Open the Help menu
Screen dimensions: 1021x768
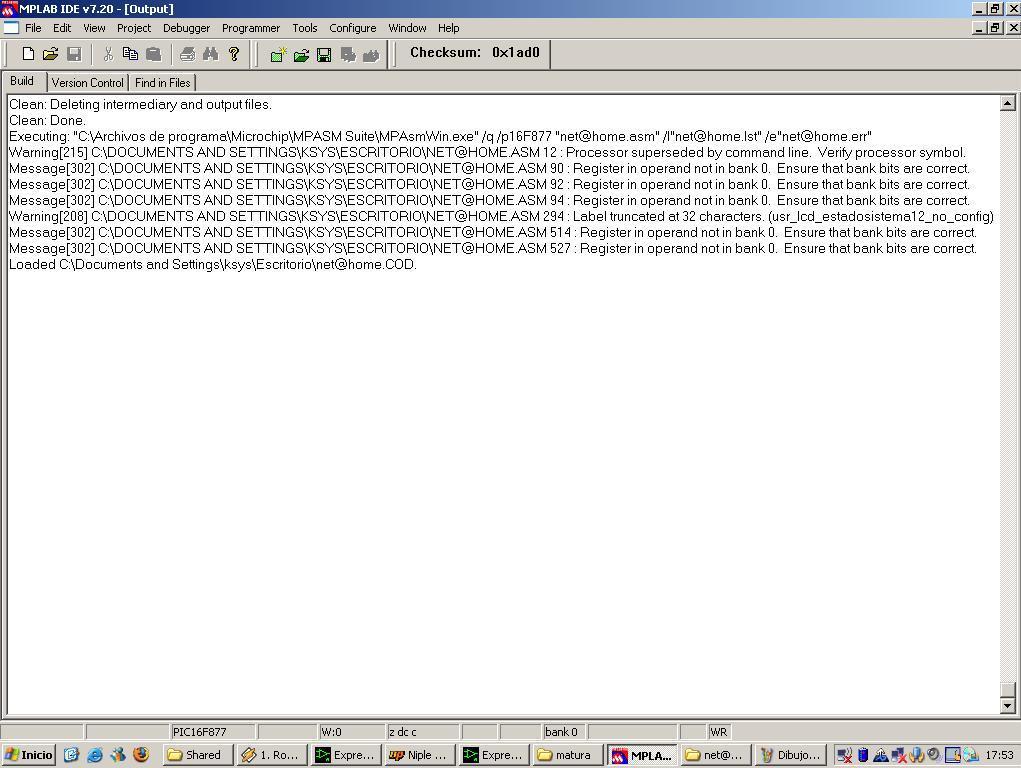coord(448,28)
